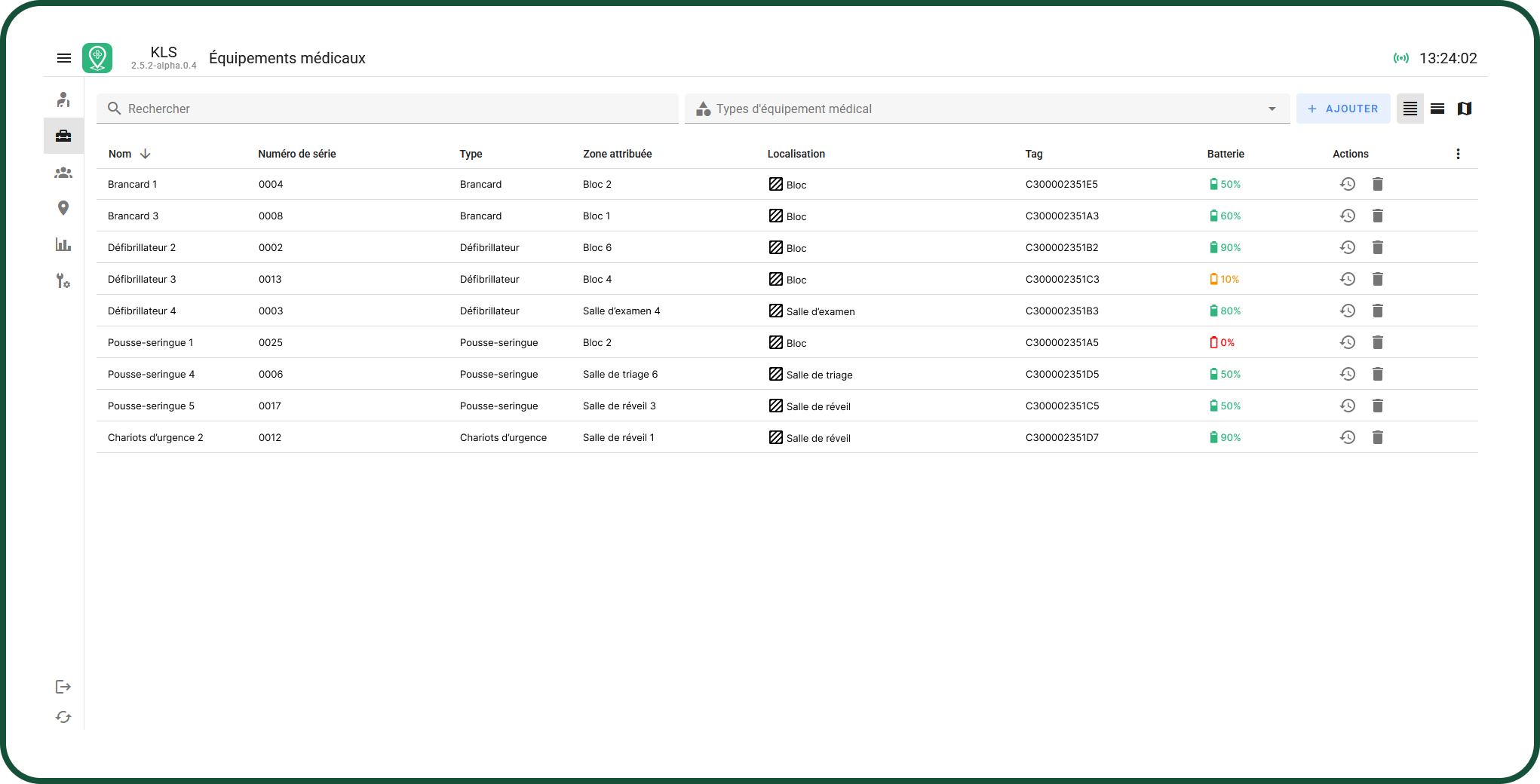Image resolution: width=1540 pixels, height=784 pixels.
Task: Open the bar chart statistics sidebar icon
Action: click(63, 244)
